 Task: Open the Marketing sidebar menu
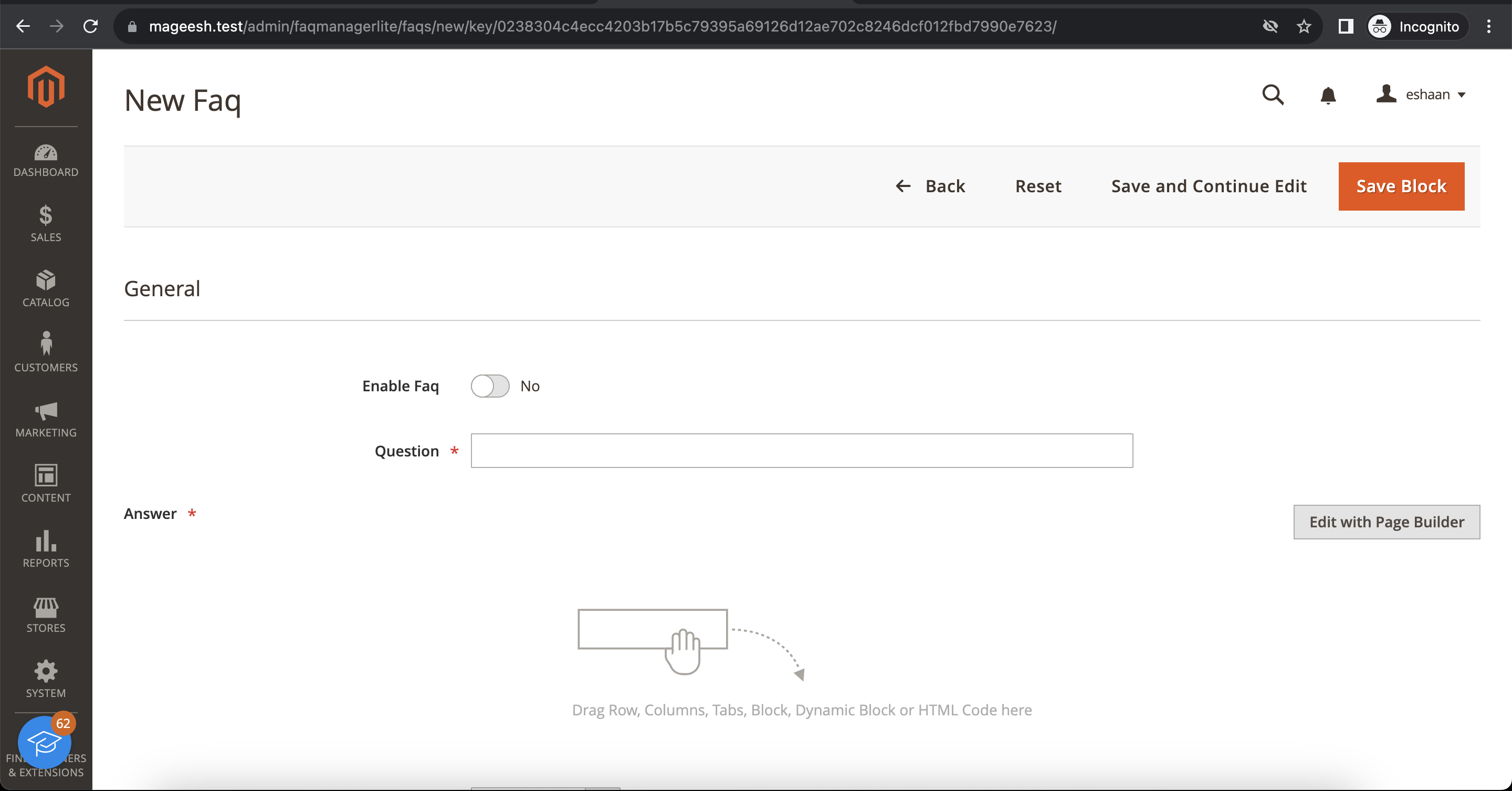point(46,419)
